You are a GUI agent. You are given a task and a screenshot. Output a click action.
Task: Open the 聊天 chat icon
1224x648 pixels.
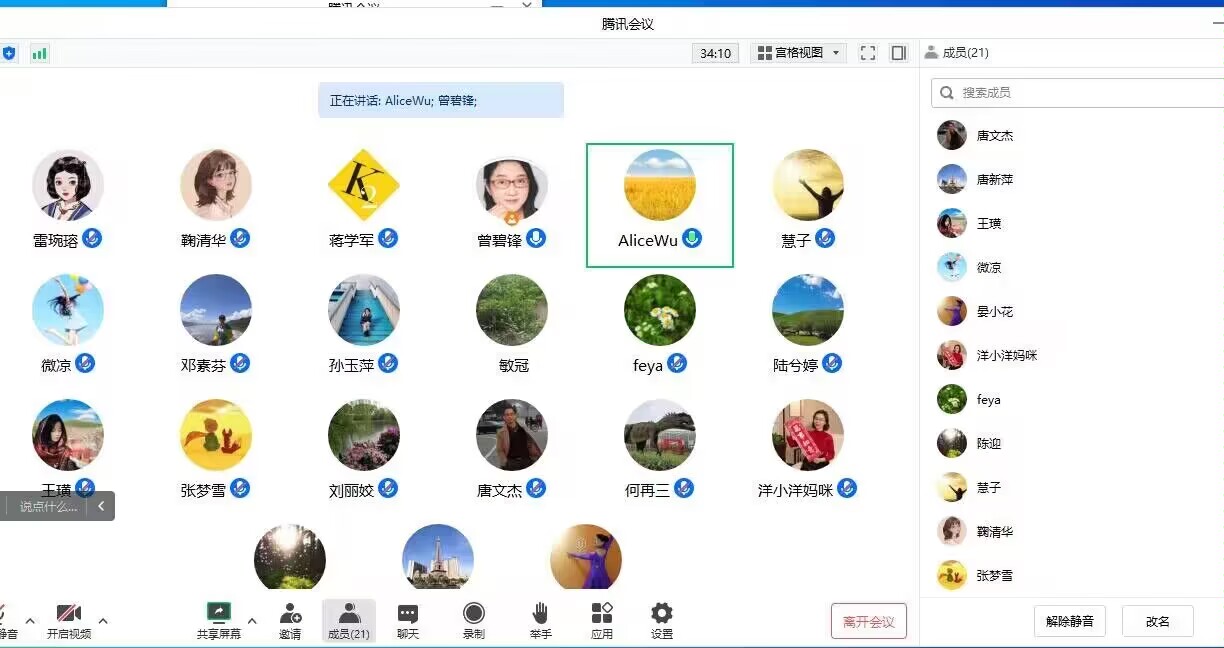[x=408, y=613]
